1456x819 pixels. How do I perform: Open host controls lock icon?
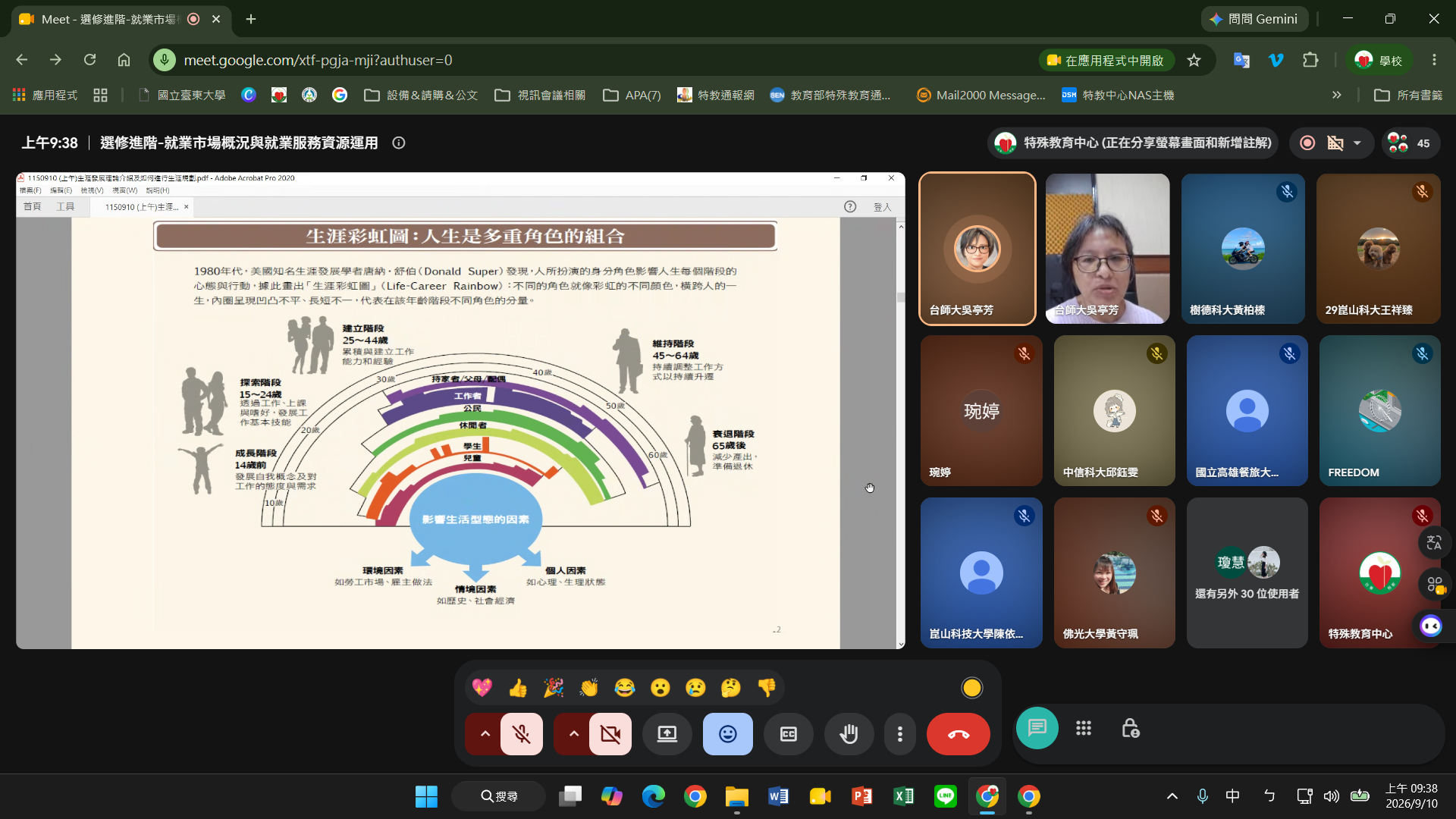(x=1130, y=728)
